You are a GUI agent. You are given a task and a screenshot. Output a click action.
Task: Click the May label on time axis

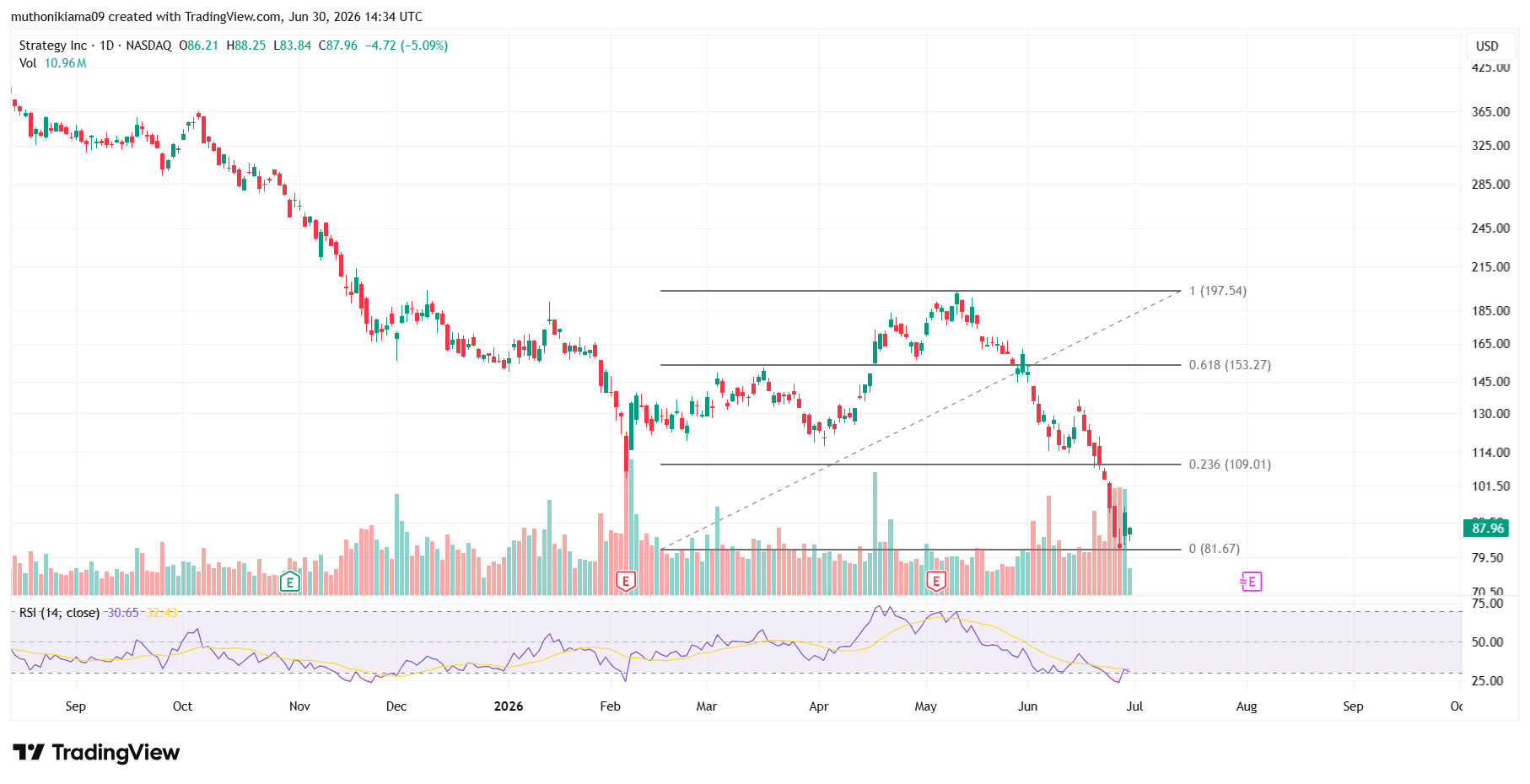click(x=925, y=706)
